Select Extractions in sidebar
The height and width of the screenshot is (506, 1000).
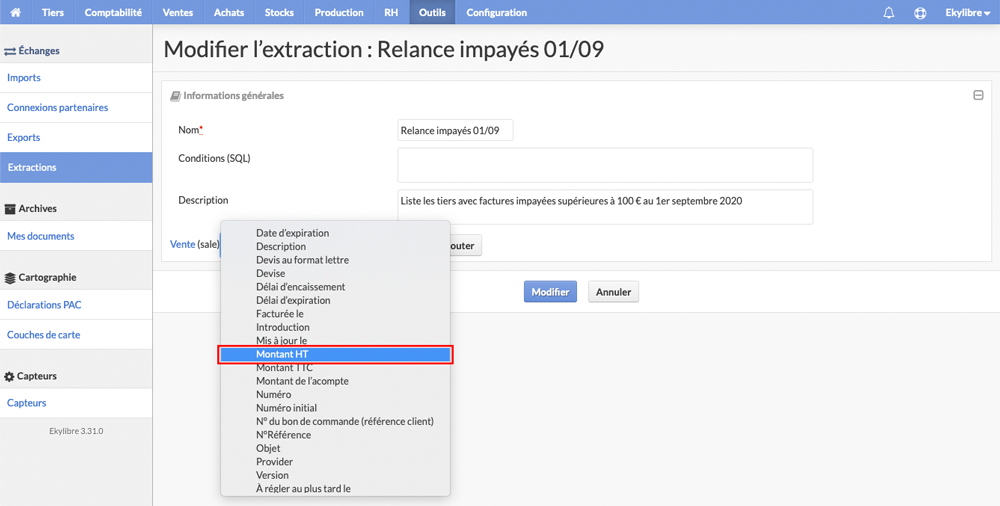pyautogui.click(x=76, y=167)
